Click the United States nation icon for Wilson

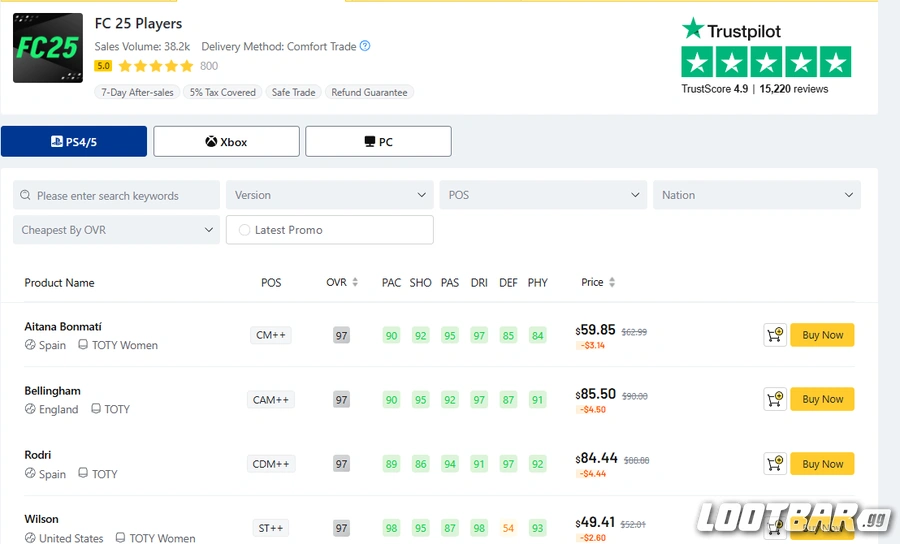point(30,538)
